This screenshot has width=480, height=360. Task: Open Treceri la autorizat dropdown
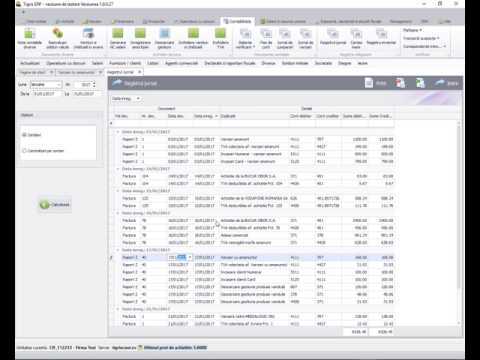click(x=421, y=38)
